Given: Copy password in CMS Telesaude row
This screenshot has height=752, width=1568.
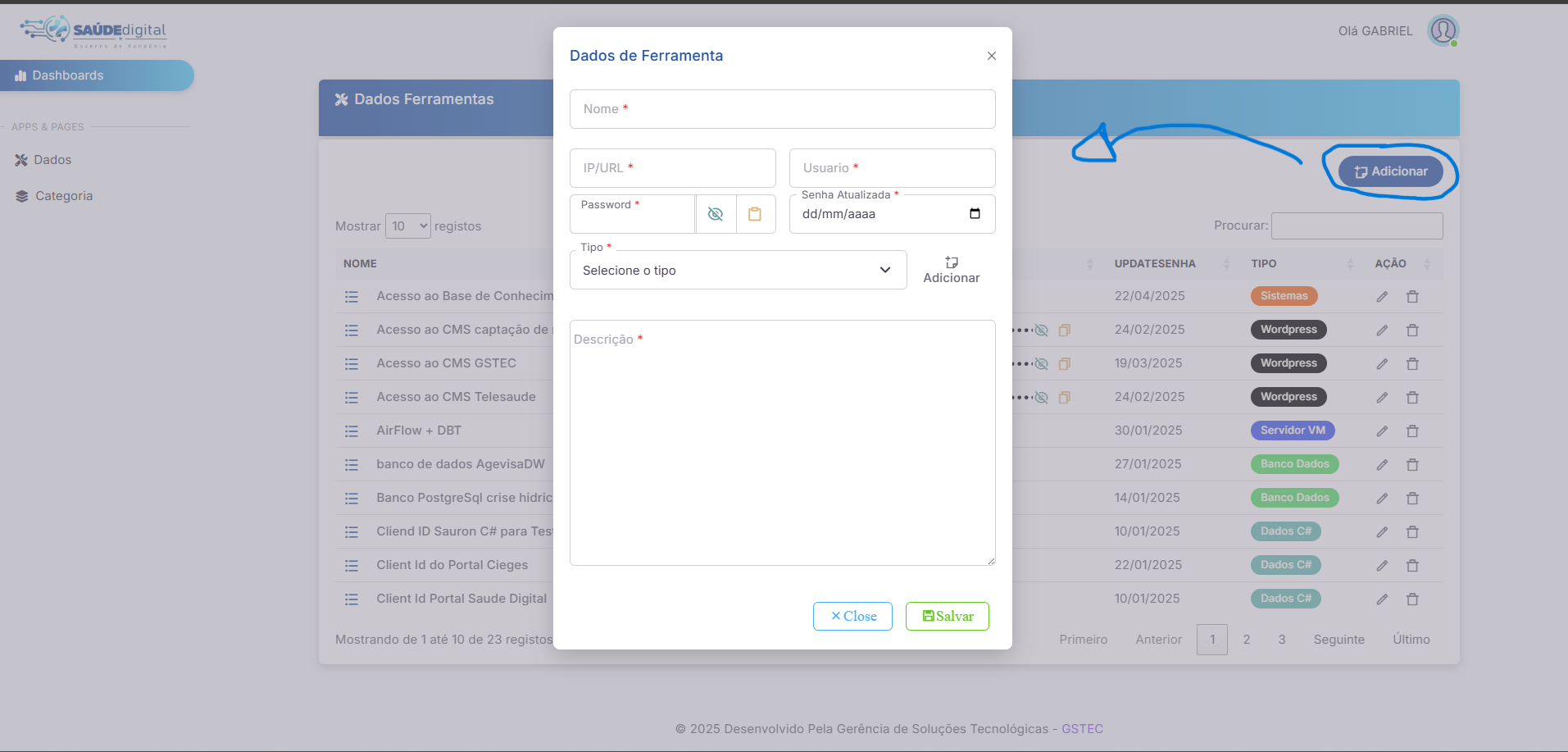Looking at the screenshot, I should click(x=1065, y=397).
